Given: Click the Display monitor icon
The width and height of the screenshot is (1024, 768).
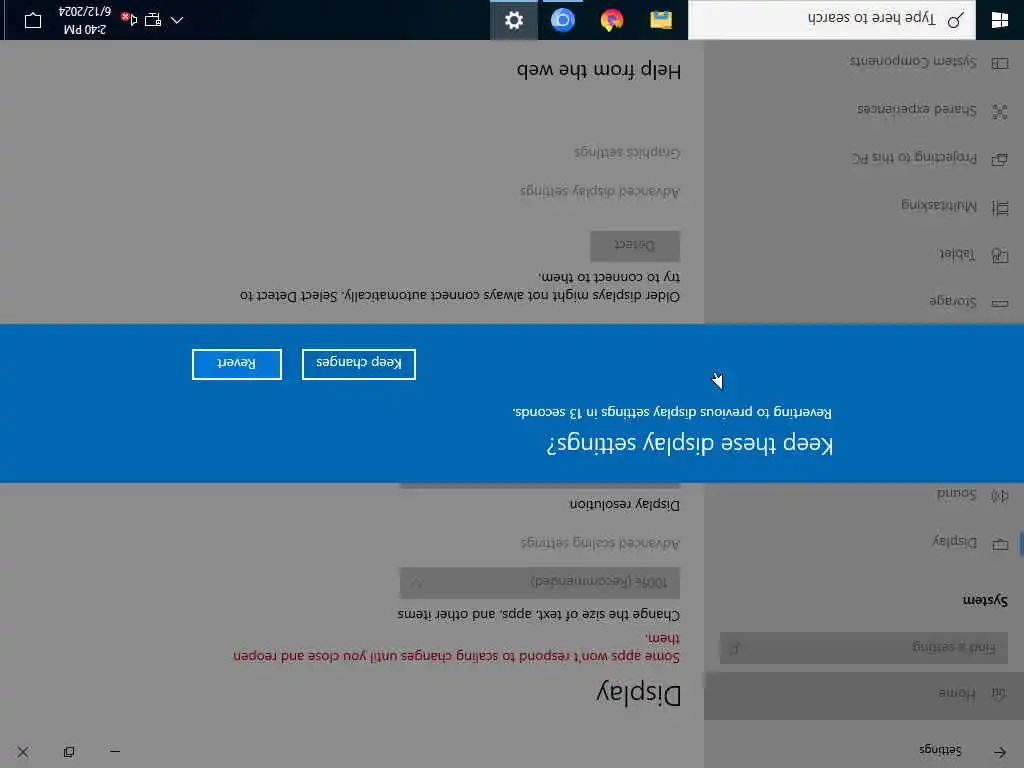Looking at the screenshot, I should point(1000,544).
